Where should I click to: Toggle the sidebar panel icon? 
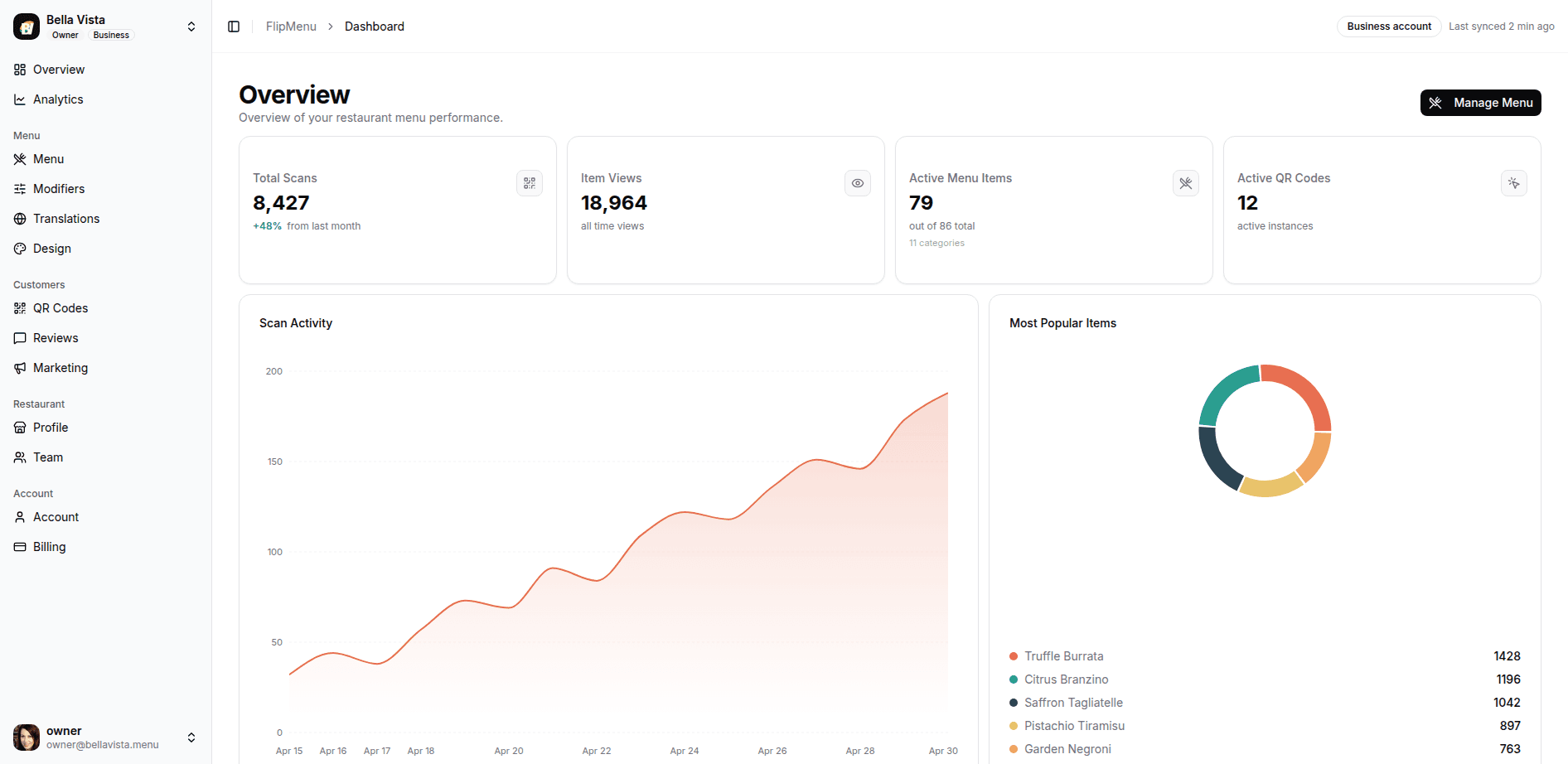(x=234, y=27)
